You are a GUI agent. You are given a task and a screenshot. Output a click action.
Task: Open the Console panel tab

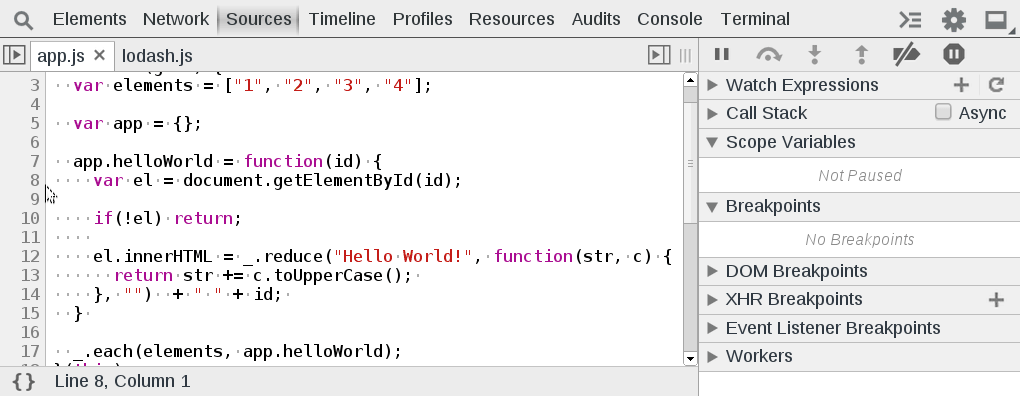(x=670, y=20)
